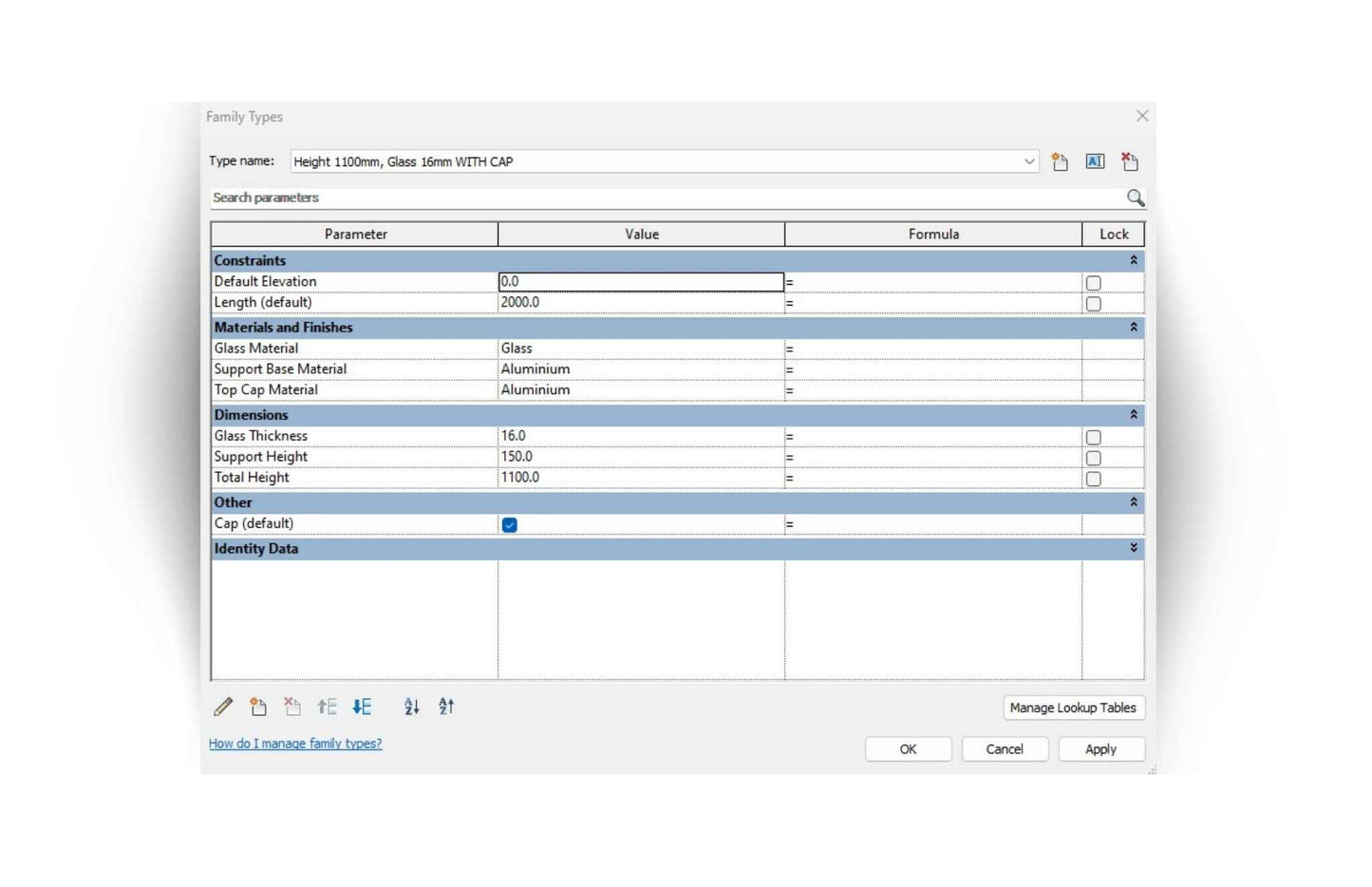Select the Glass Thickness parameter name
1372x887 pixels.
click(261, 436)
